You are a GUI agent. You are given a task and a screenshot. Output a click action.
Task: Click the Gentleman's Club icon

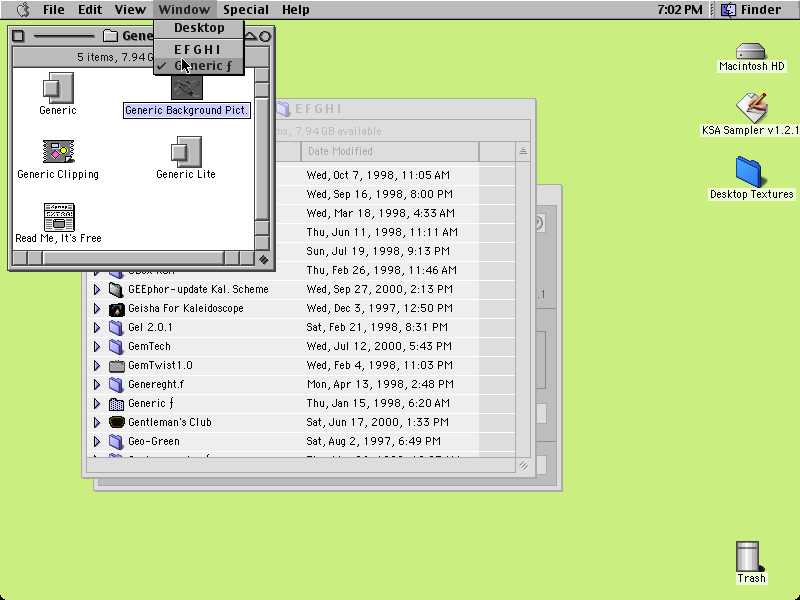pos(116,422)
